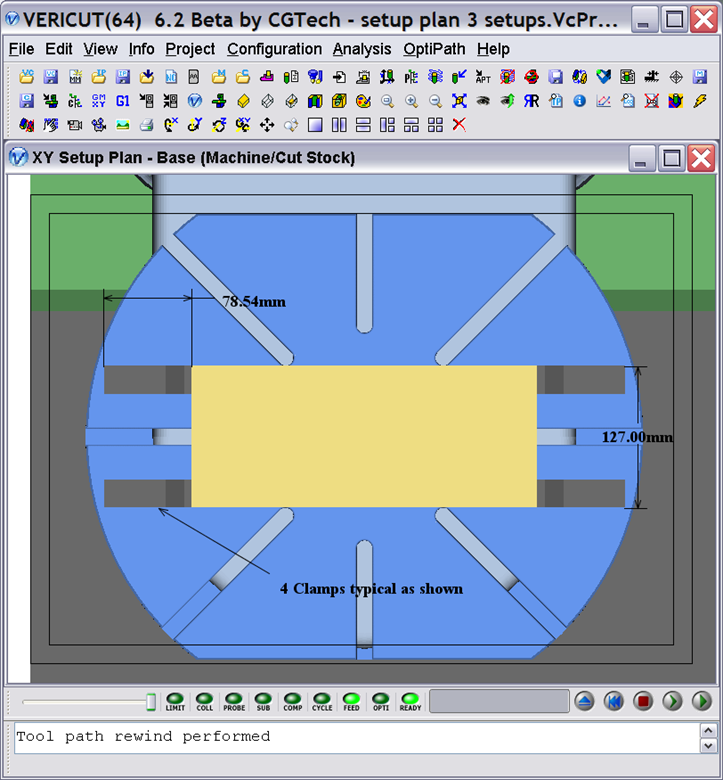Image resolution: width=723 pixels, height=780 pixels.
Task: Click the Zoom In magnifier icon
Action: (x=411, y=101)
